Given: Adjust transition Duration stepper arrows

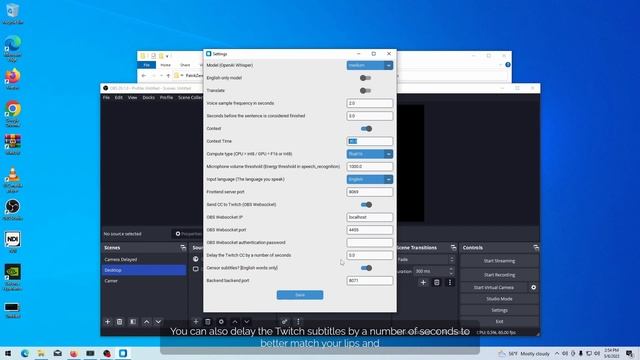Looking at the screenshot, I should [x=451, y=271].
